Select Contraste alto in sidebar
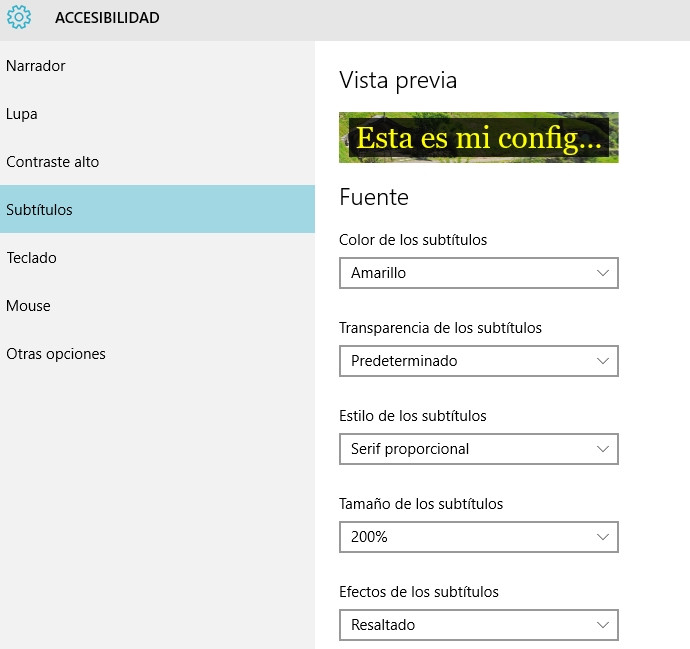 [x=53, y=162]
